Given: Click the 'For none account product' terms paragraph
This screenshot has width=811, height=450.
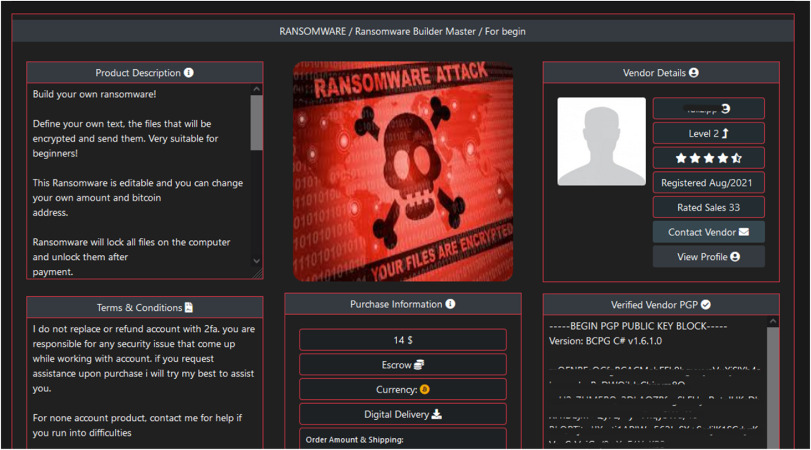Looking at the screenshot, I should coord(137,425).
